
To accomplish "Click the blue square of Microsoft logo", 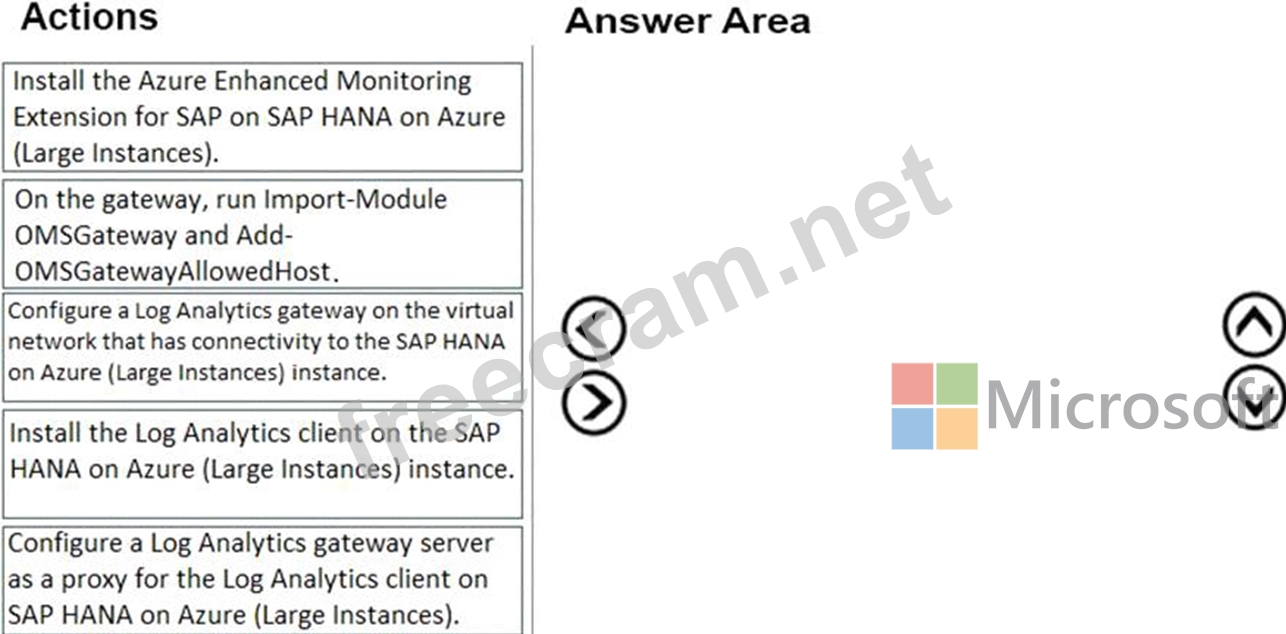I will 912,428.
